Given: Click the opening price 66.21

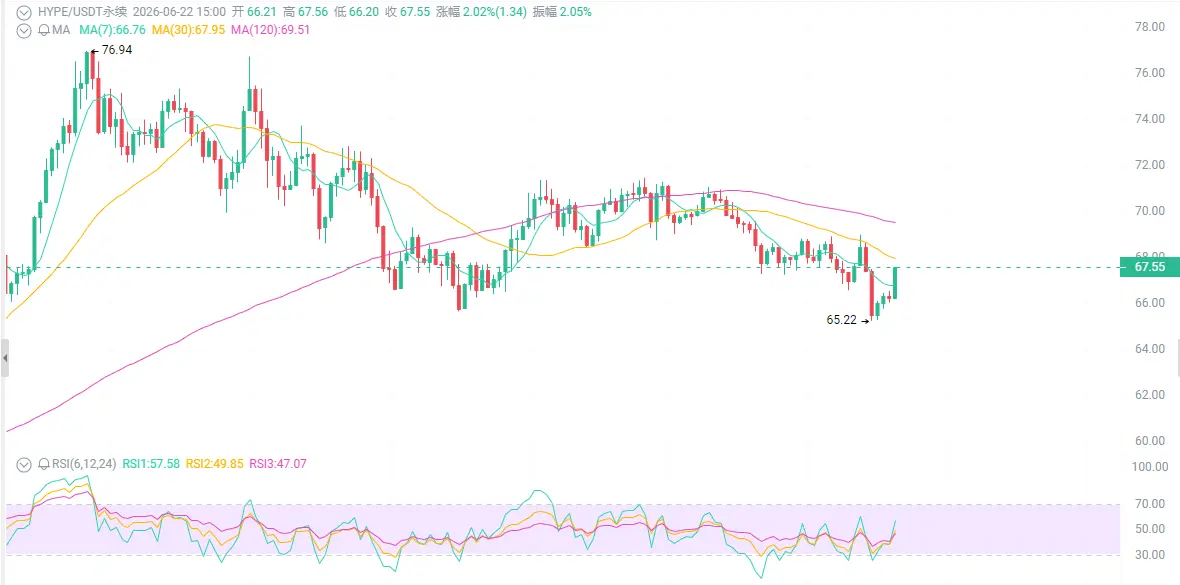Looking at the screenshot, I should coord(262,12).
